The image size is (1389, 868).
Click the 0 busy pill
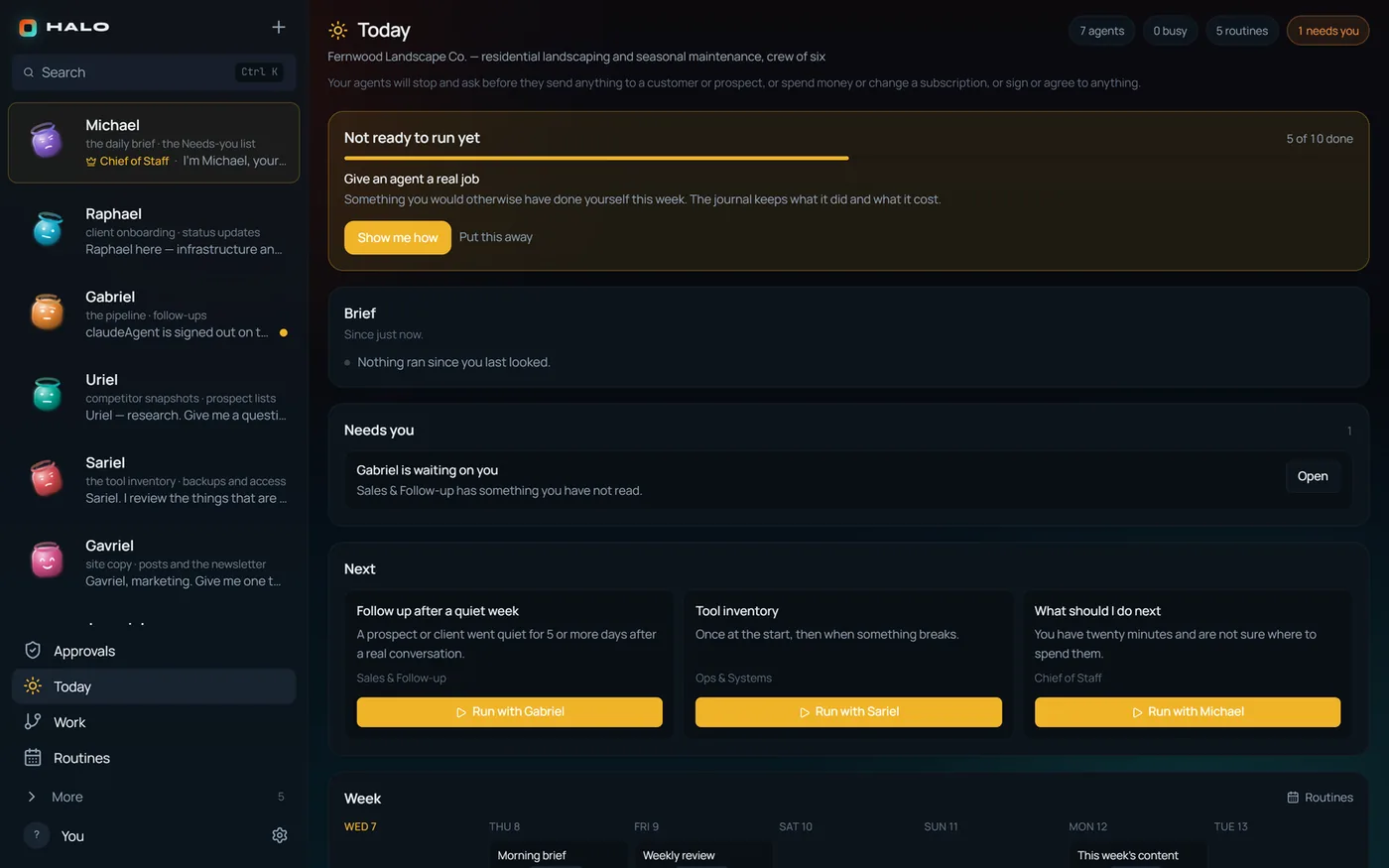(x=1170, y=31)
